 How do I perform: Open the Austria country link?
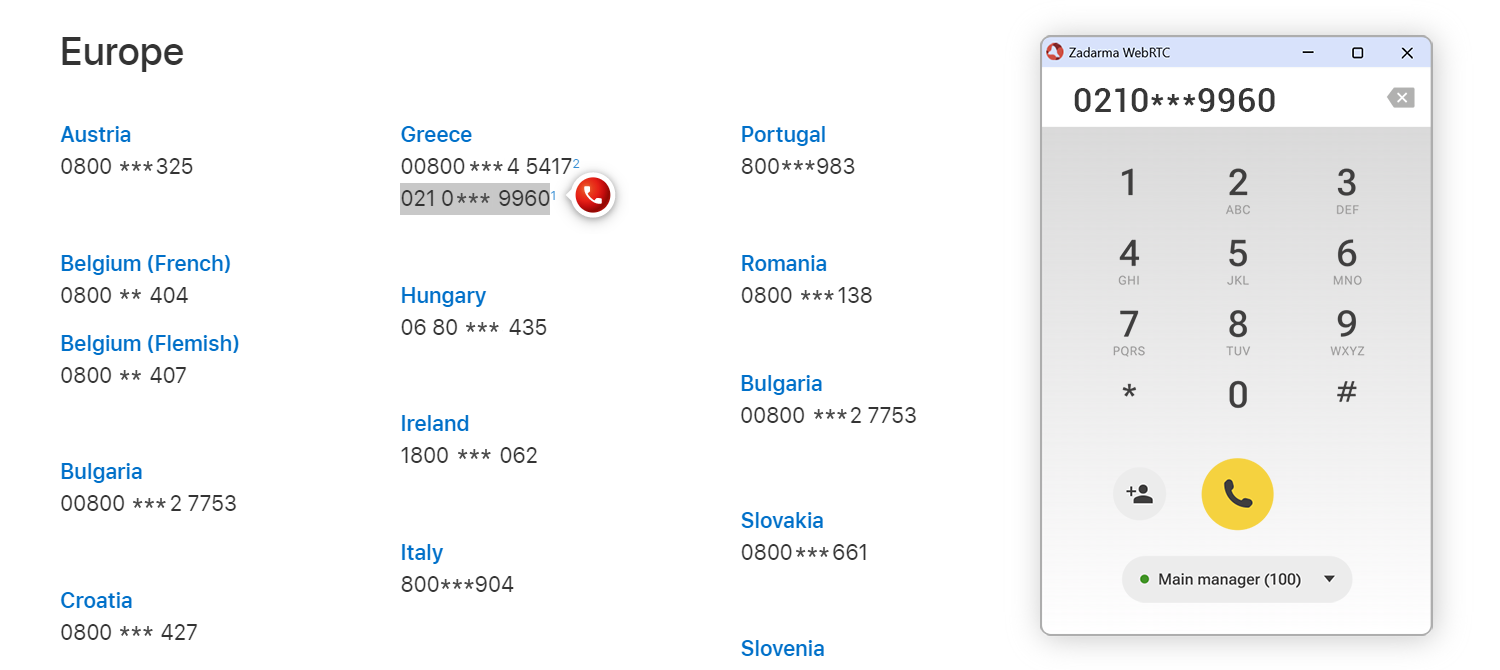pos(96,135)
